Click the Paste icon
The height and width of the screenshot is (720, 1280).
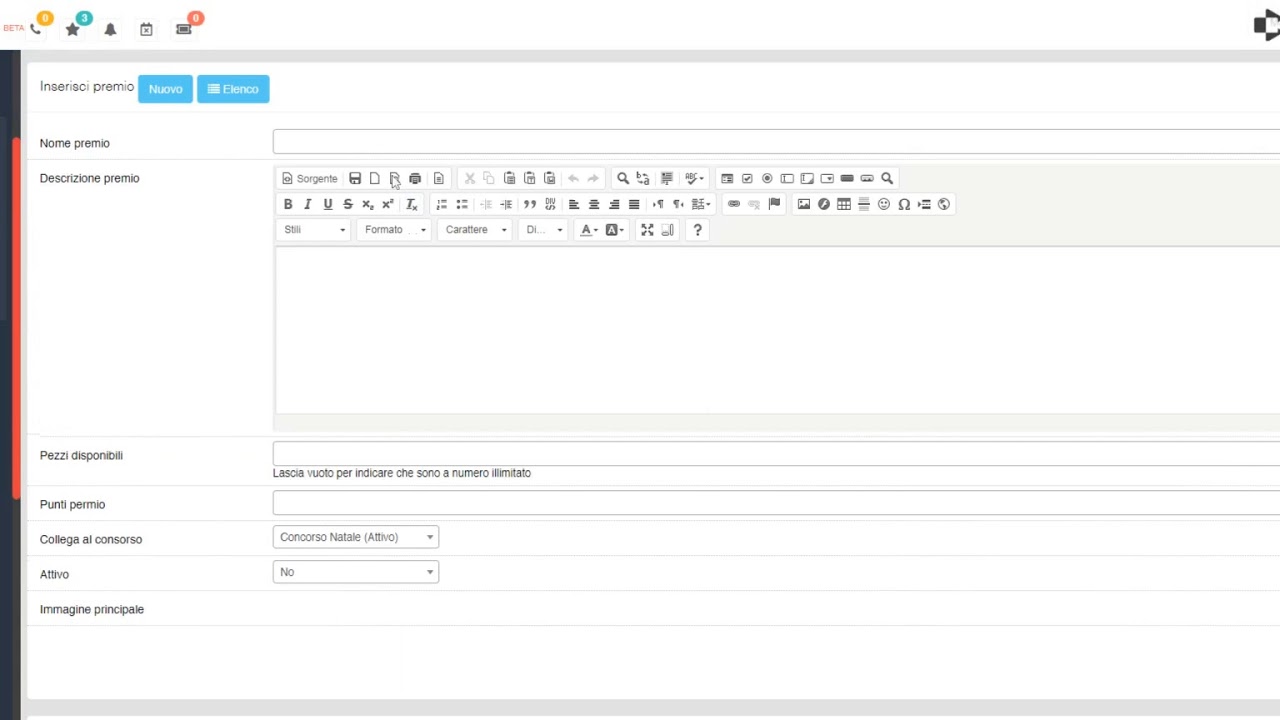509,178
